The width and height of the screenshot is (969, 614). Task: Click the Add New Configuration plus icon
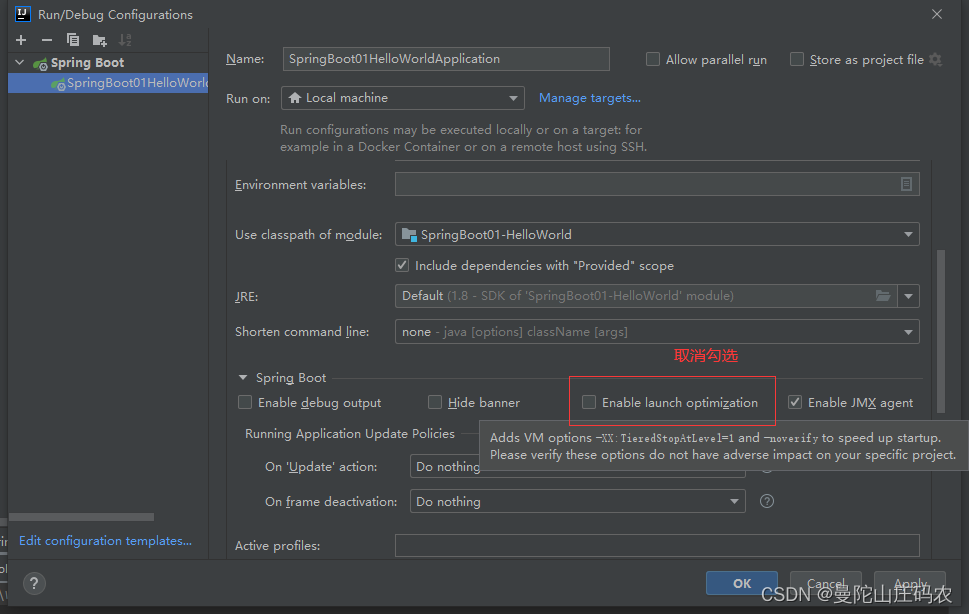click(x=21, y=40)
